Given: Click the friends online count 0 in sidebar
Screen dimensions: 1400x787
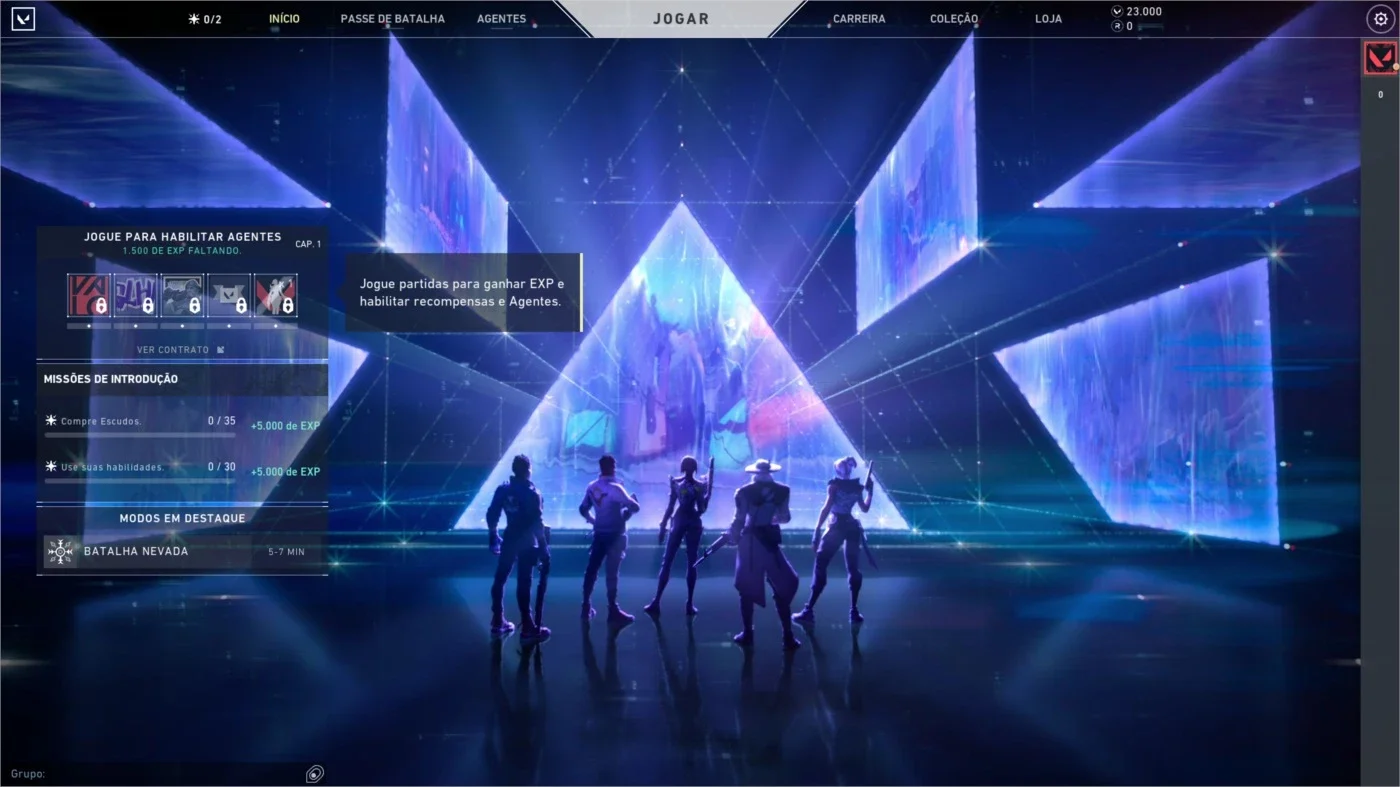Looking at the screenshot, I should point(1381,95).
